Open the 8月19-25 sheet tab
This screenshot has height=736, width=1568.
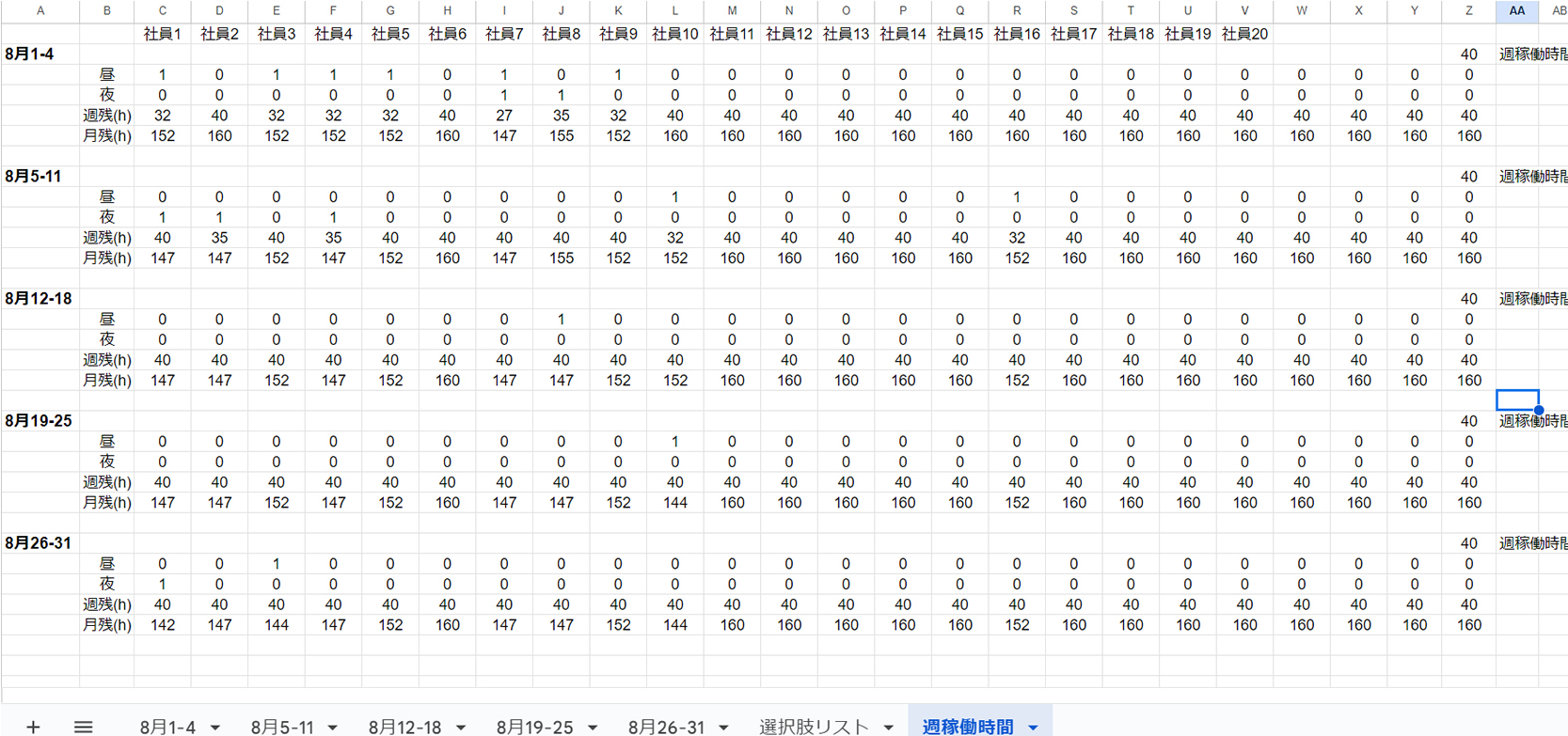[534, 727]
